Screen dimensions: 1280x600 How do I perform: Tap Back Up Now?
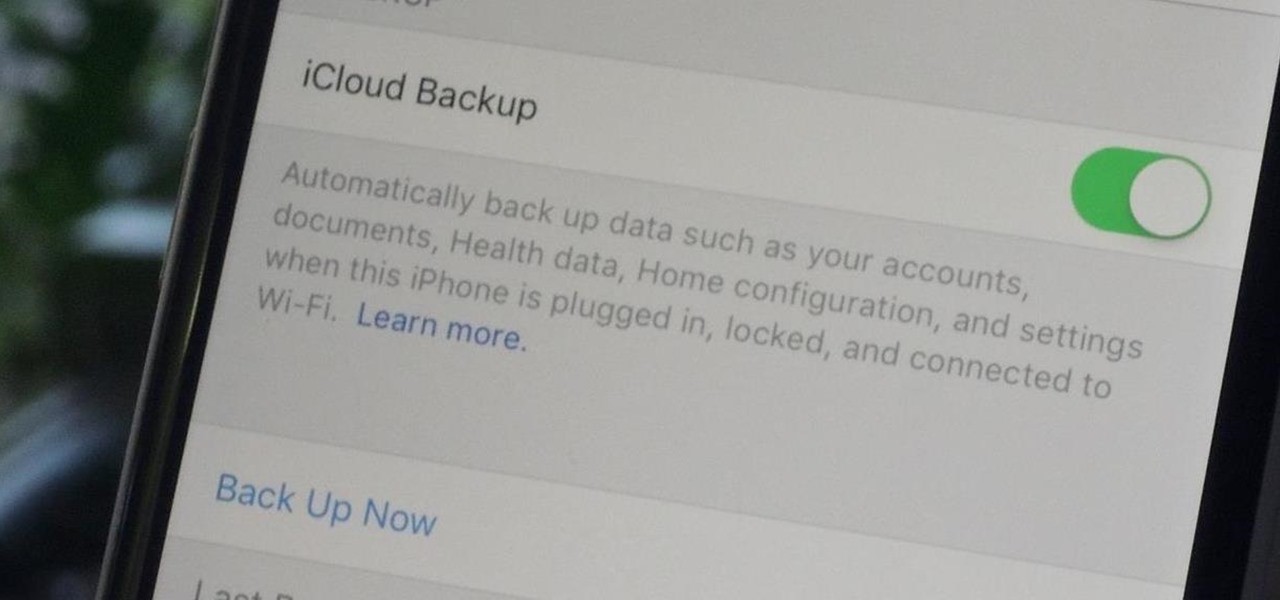[x=326, y=505]
